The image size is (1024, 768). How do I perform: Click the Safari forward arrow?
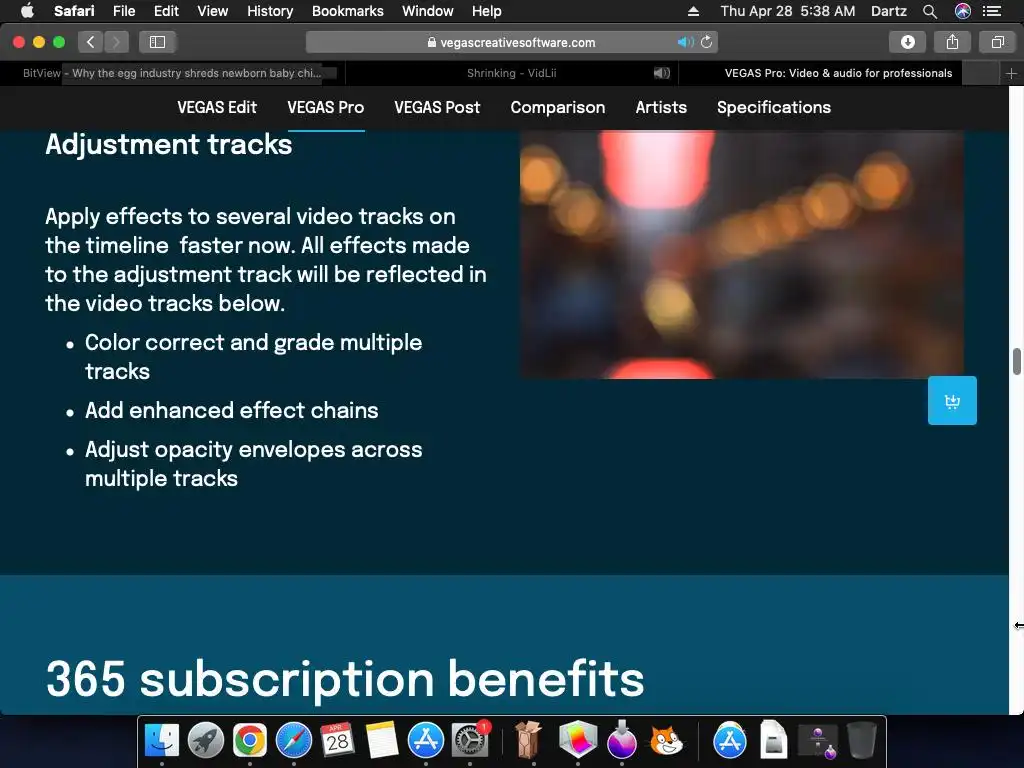tap(116, 42)
